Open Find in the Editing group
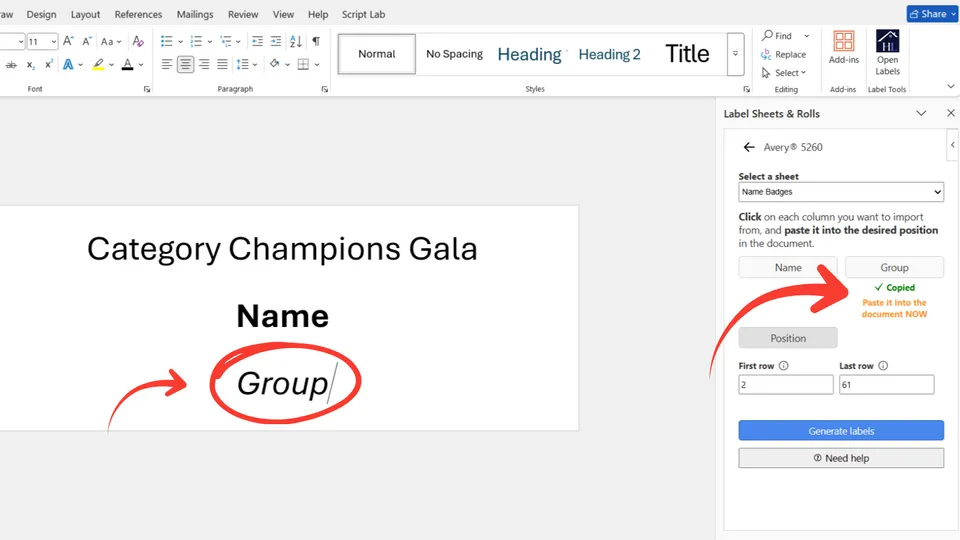The width and height of the screenshot is (960, 540). tap(777, 36)
